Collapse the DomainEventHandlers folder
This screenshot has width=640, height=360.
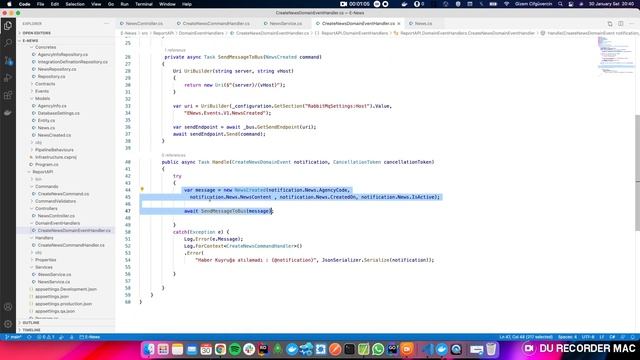click(x=57, y=223)
